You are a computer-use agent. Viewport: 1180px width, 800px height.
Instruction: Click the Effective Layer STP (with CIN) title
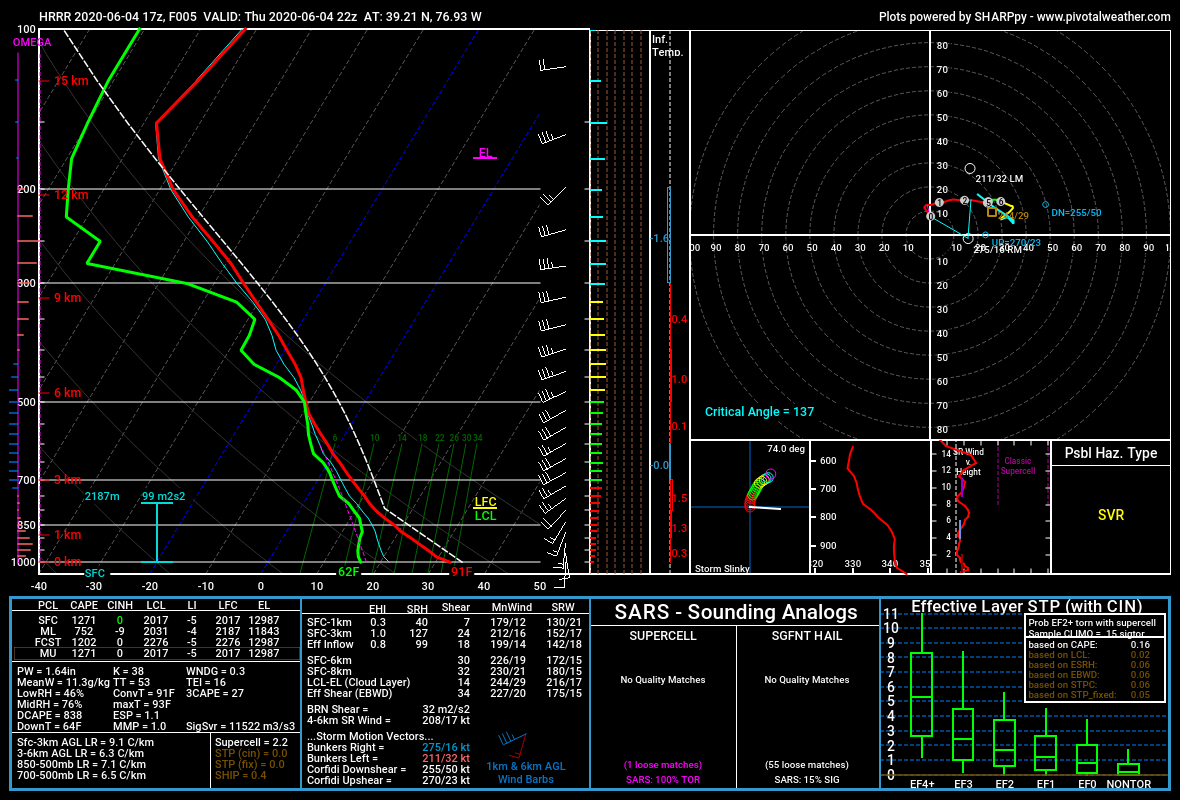pyautogui.click(x=1026, y=607)
